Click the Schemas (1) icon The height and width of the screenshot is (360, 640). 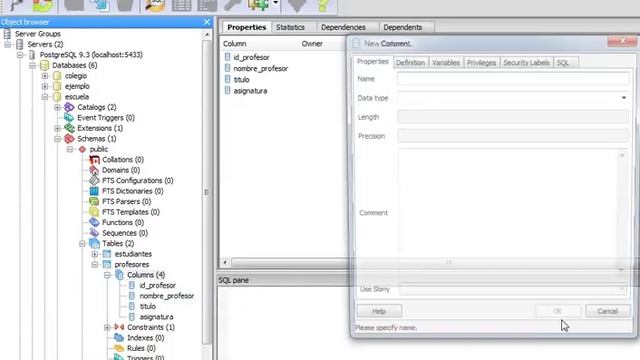tap(69, 139)
